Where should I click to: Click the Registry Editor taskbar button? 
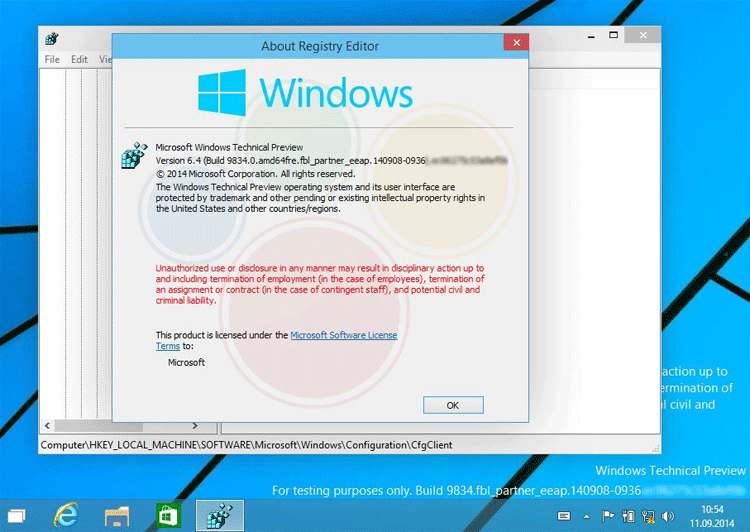(219, 515)
